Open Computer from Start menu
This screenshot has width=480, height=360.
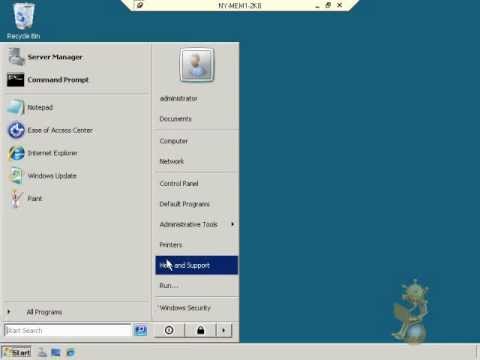click(x=197, y=141)
